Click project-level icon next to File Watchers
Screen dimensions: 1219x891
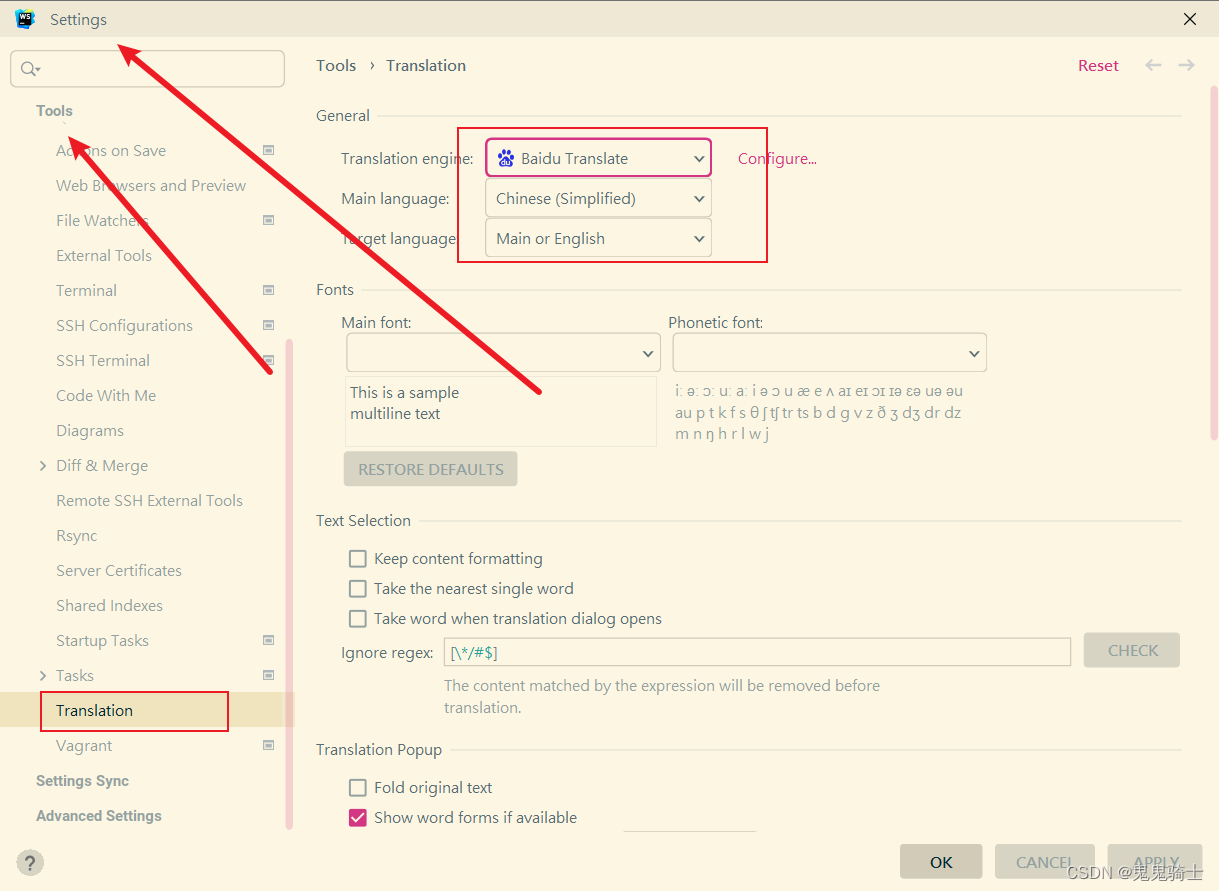[x=268, y=220]
